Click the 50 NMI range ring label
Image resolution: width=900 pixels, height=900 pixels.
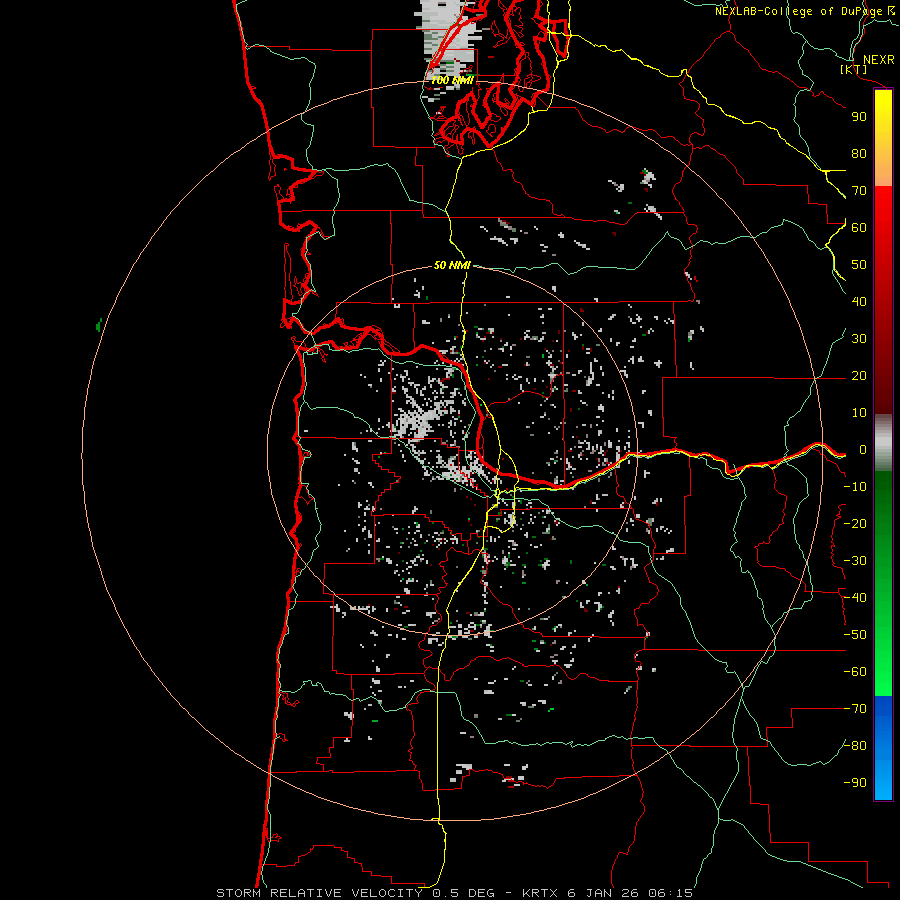click(452, 265)
